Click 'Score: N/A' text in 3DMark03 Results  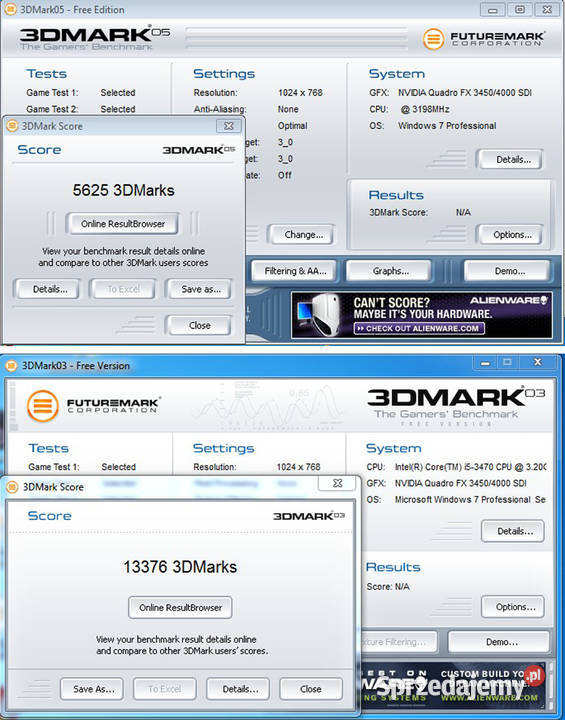tap(388, 586)
